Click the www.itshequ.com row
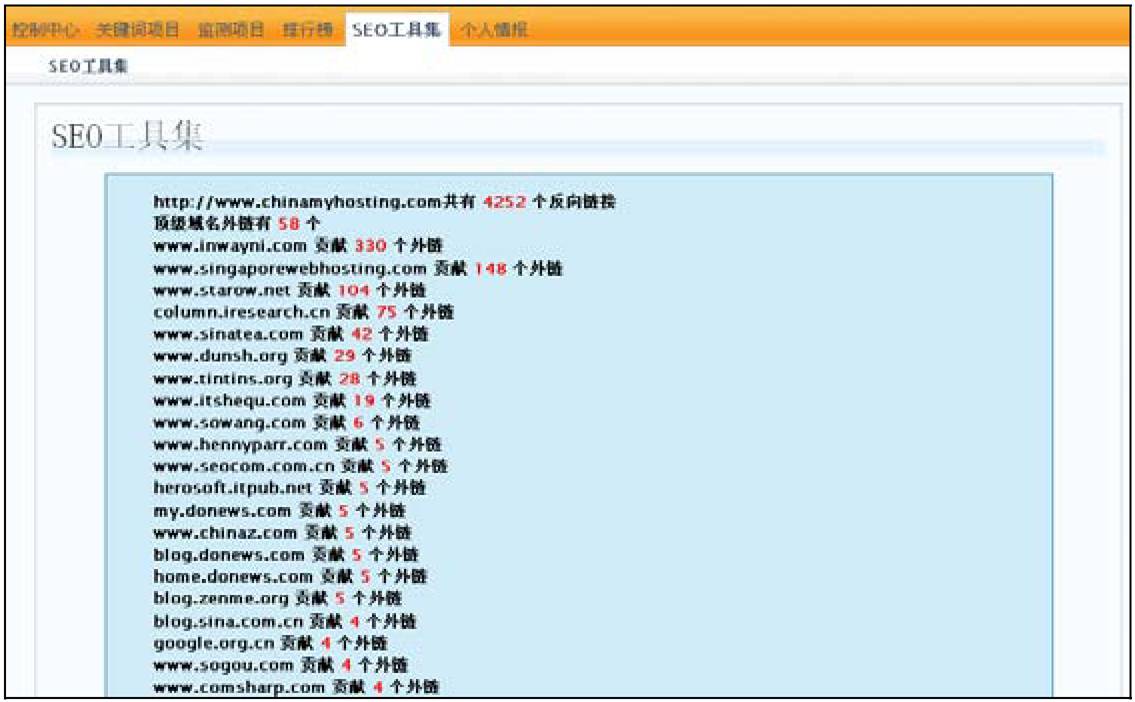This screenshot has height=702, width=1135. [x=292, y=399]
